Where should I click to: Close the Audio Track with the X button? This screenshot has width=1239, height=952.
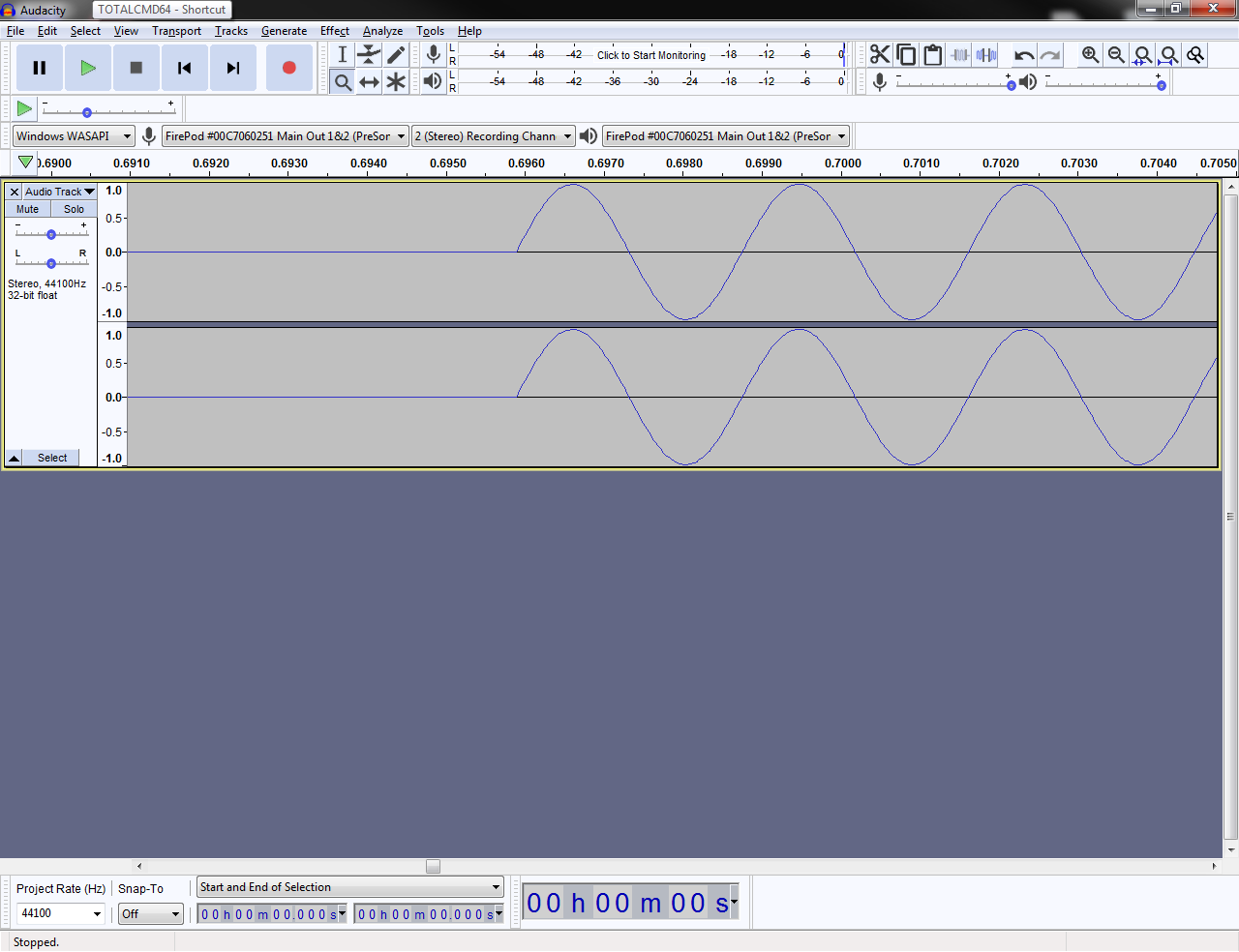[x=15, y=192]
